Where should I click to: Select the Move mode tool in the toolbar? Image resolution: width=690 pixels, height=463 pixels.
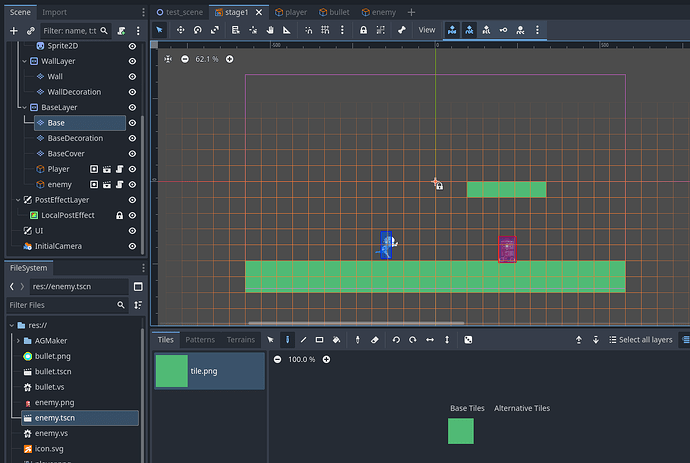[x=181, y=30]
